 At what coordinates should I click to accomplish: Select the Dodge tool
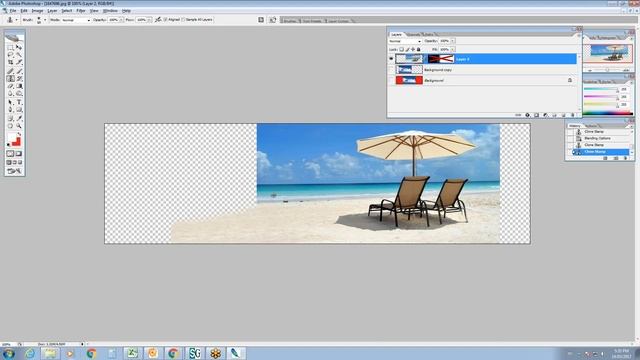click(19, 93)
